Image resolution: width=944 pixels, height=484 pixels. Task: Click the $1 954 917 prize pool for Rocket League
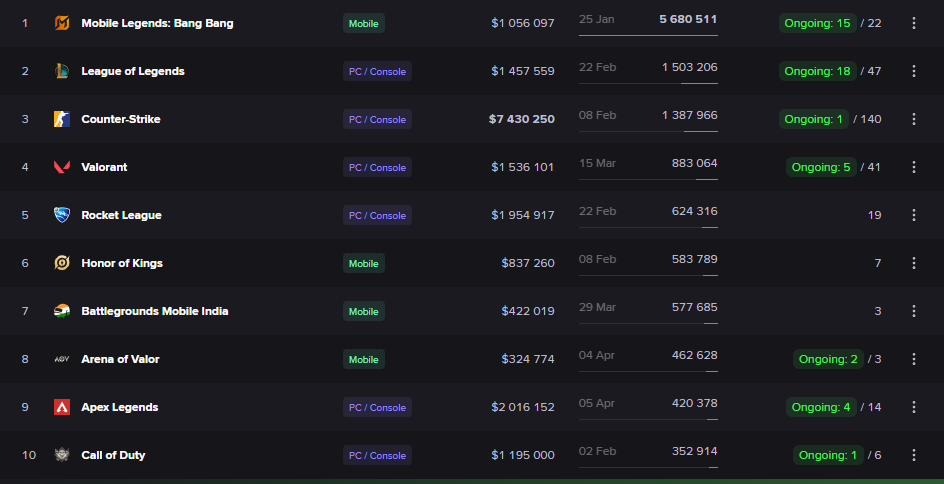(523, 215)
